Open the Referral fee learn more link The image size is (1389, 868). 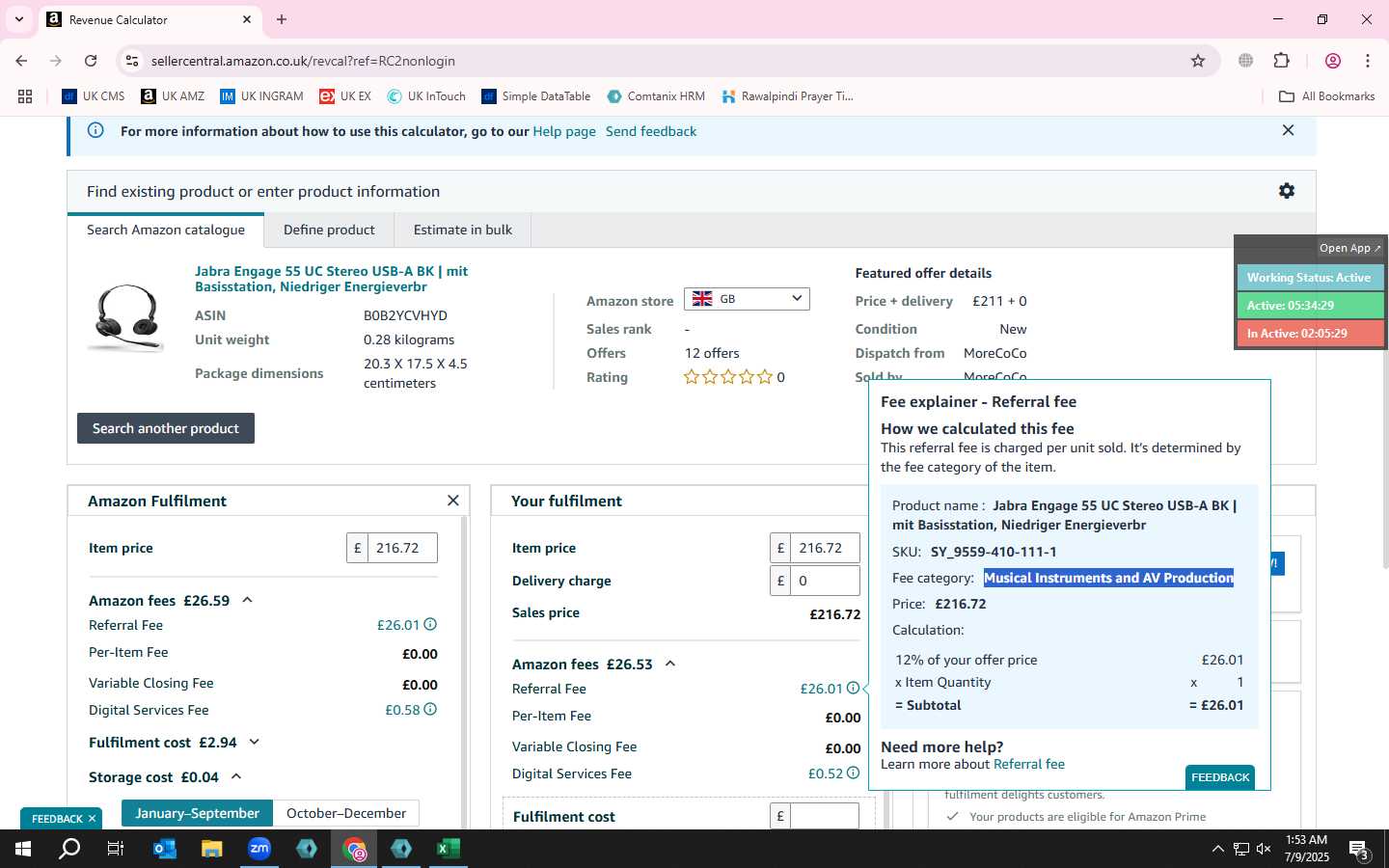point(1029,764)
